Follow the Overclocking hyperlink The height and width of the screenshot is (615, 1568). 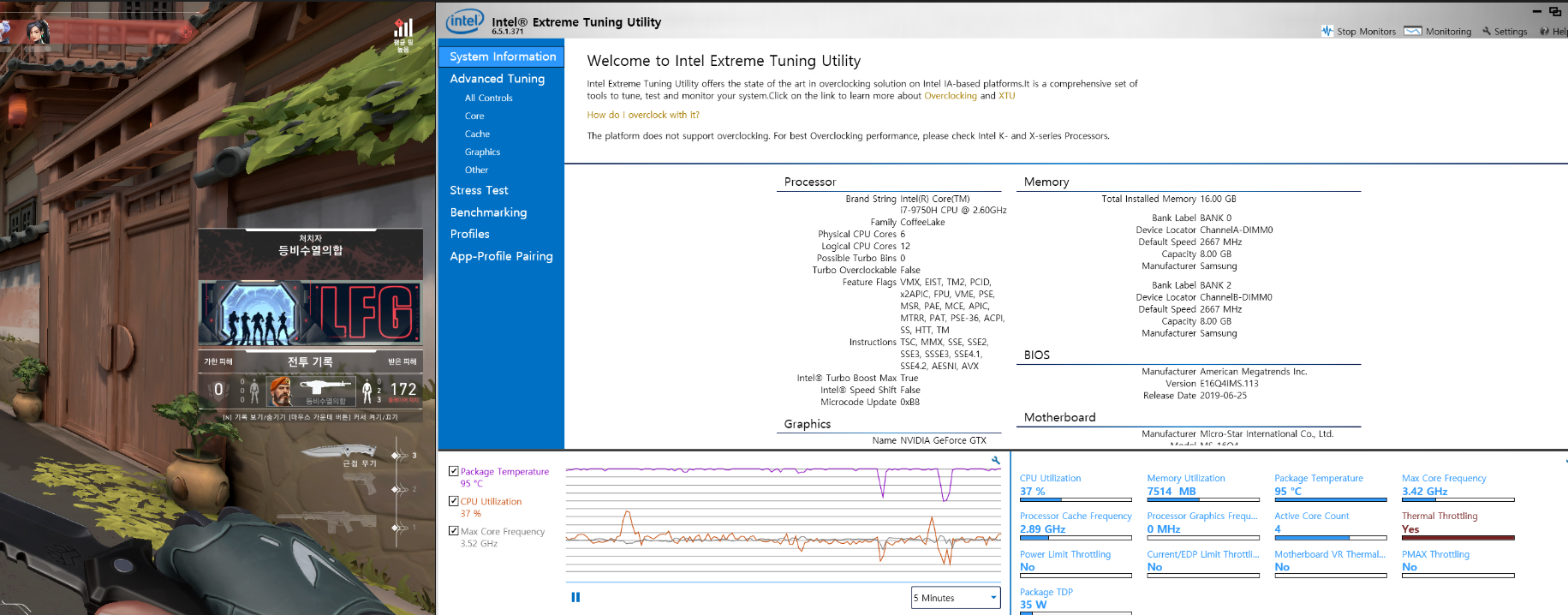pyautogui.click(x=950, y=96)
